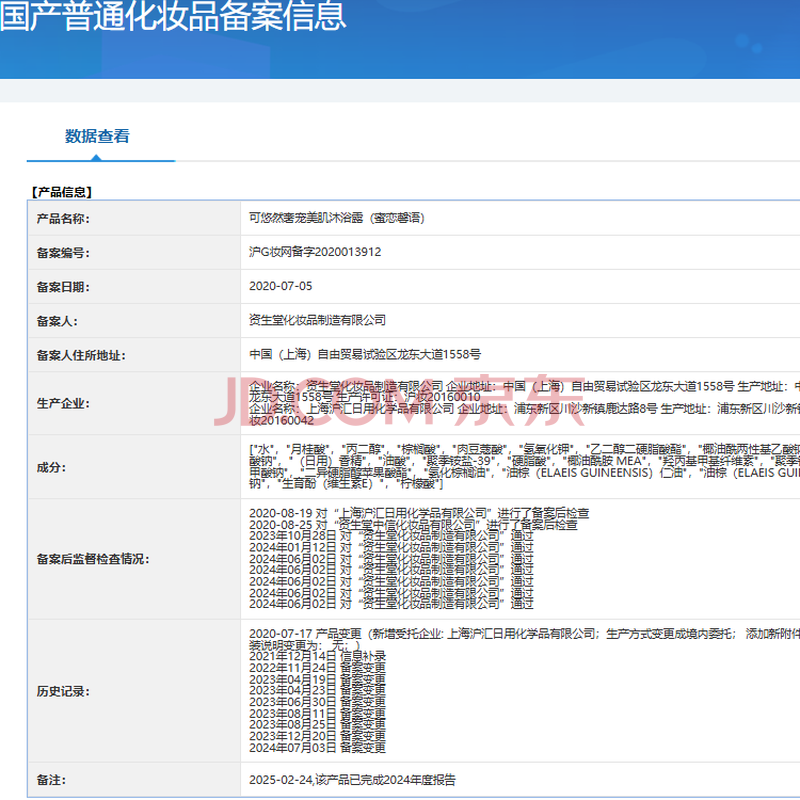Select the 2021年12月14日 信息补录 history entry
Image resolution: width=800 pixels, height=800 pixels.
pyautogui.click(x=317, y=655)
